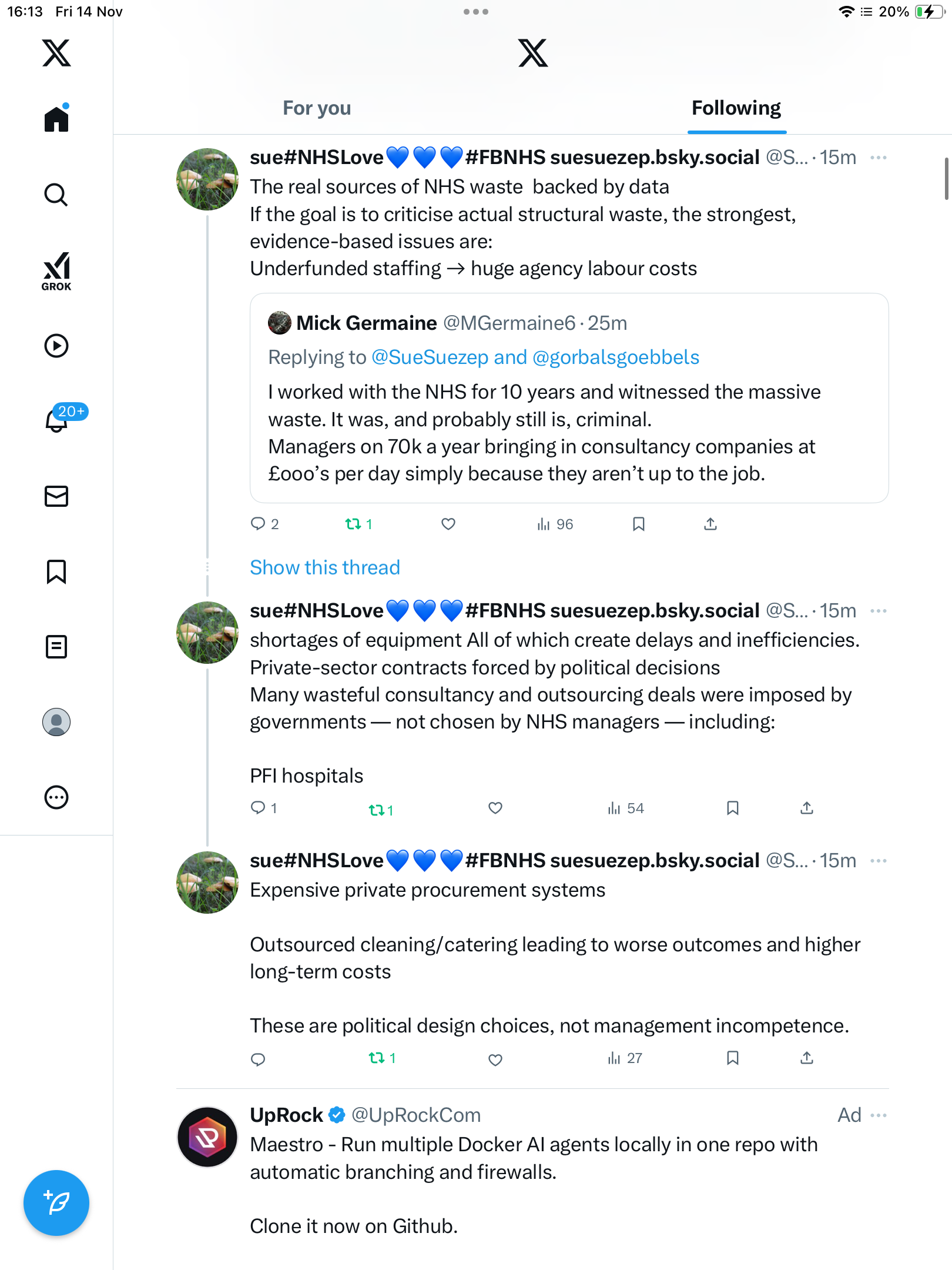Screen dimensions: 952x1270
Task: Open more options on first sue#NHSLove post
Action: (879, 158)
